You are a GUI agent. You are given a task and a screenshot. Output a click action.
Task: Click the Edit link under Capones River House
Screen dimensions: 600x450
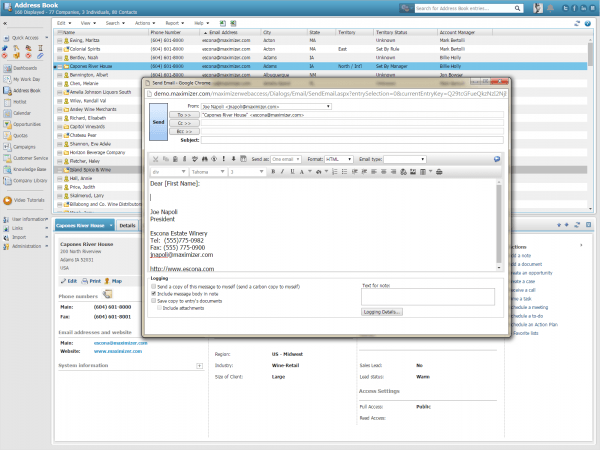(69, 281)
